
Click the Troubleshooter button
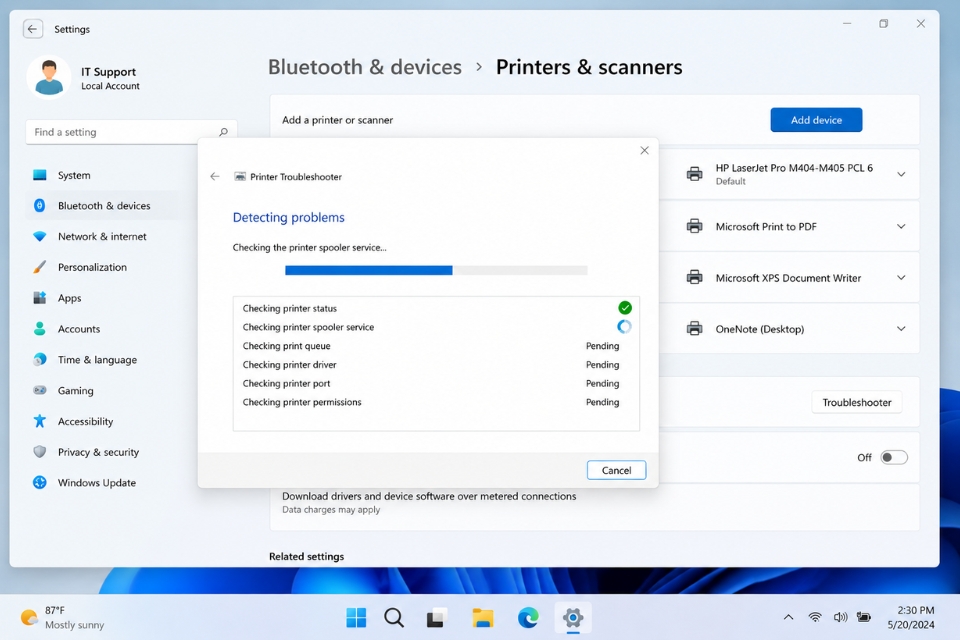point(857,402)
